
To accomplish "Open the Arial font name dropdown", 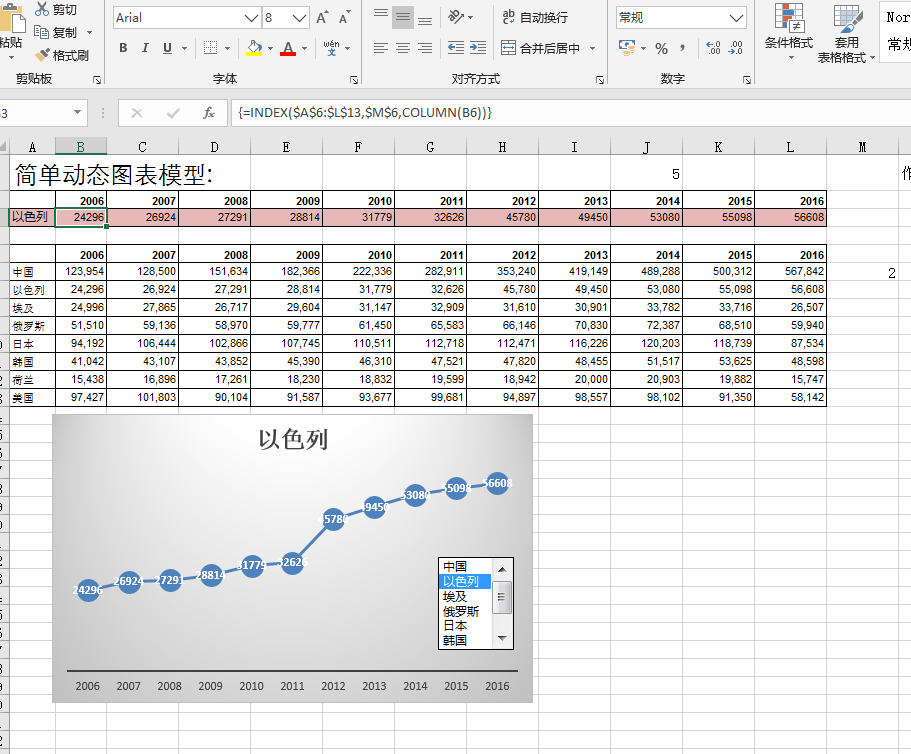I will tap(251, 18).
